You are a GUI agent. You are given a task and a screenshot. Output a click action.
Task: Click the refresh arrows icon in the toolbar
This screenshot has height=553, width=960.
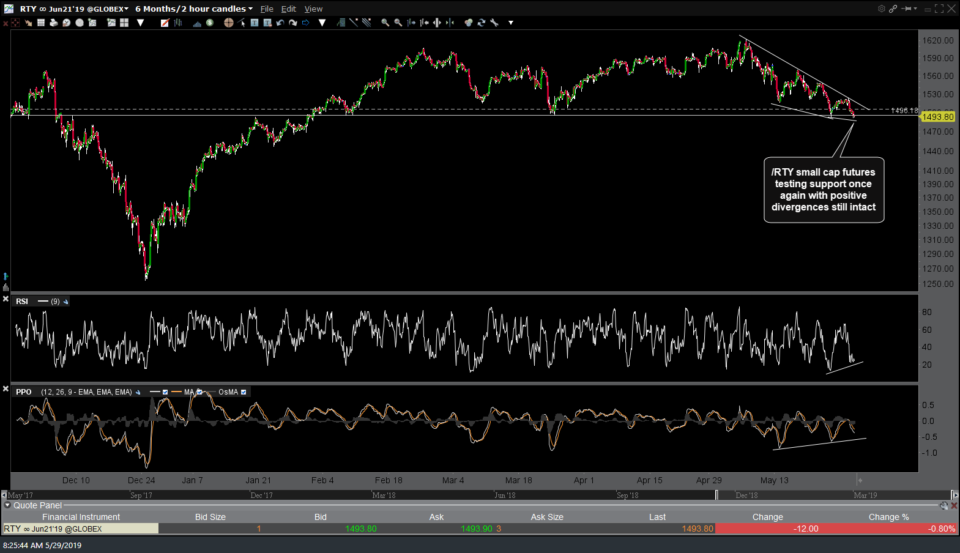[x=481, y=23]
